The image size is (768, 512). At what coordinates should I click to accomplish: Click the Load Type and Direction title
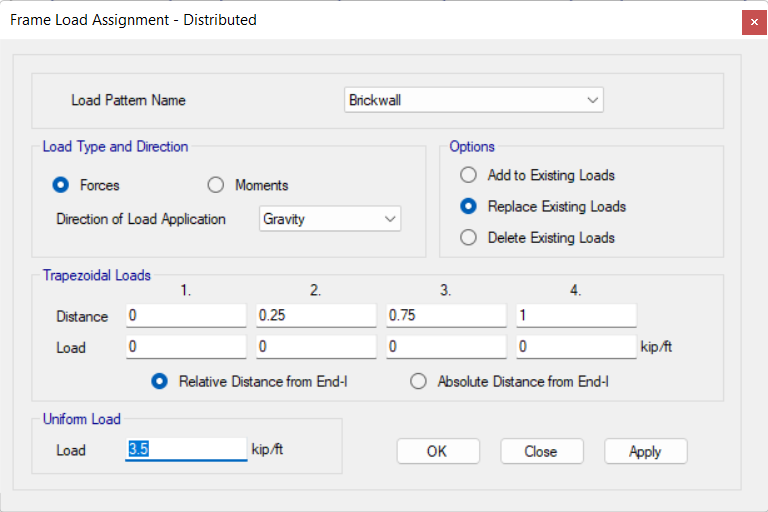click(x=115, y=146)
